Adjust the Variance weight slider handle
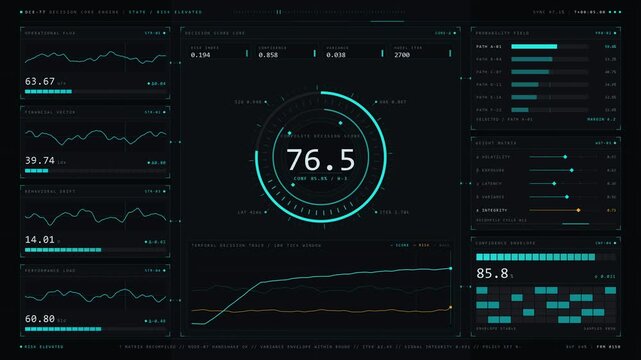641x360 pixels. (x=567, y=197)
